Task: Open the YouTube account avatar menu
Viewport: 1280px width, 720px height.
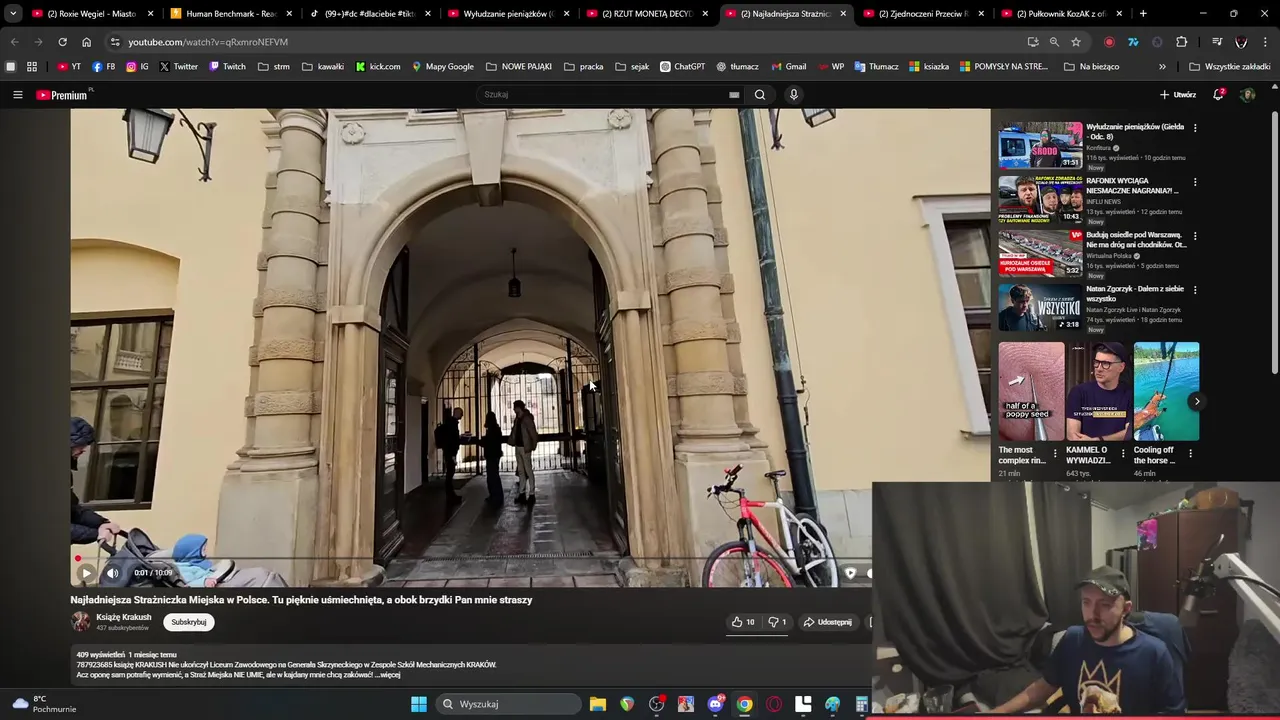Action: click(x=1247, y=95)
